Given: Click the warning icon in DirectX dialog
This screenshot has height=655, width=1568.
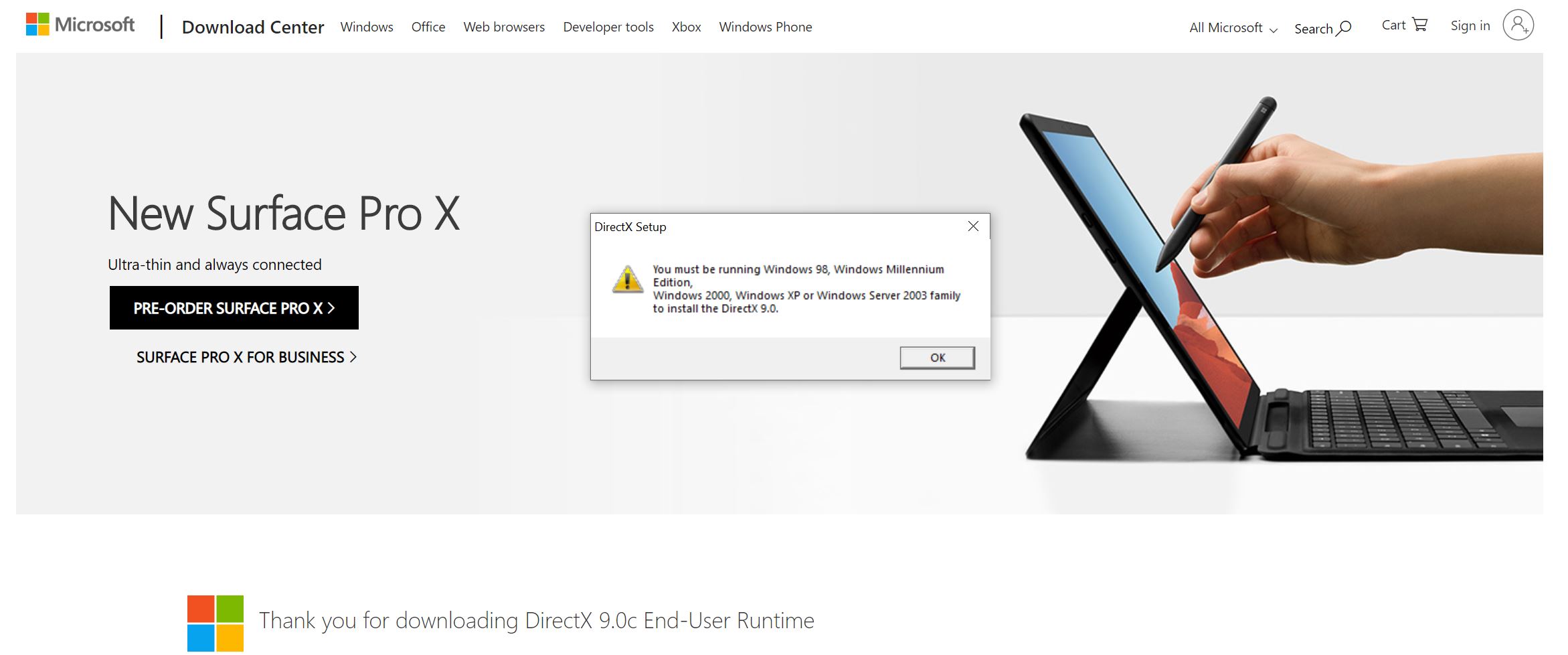Looking at the screenshot, I should pos(627,280).
